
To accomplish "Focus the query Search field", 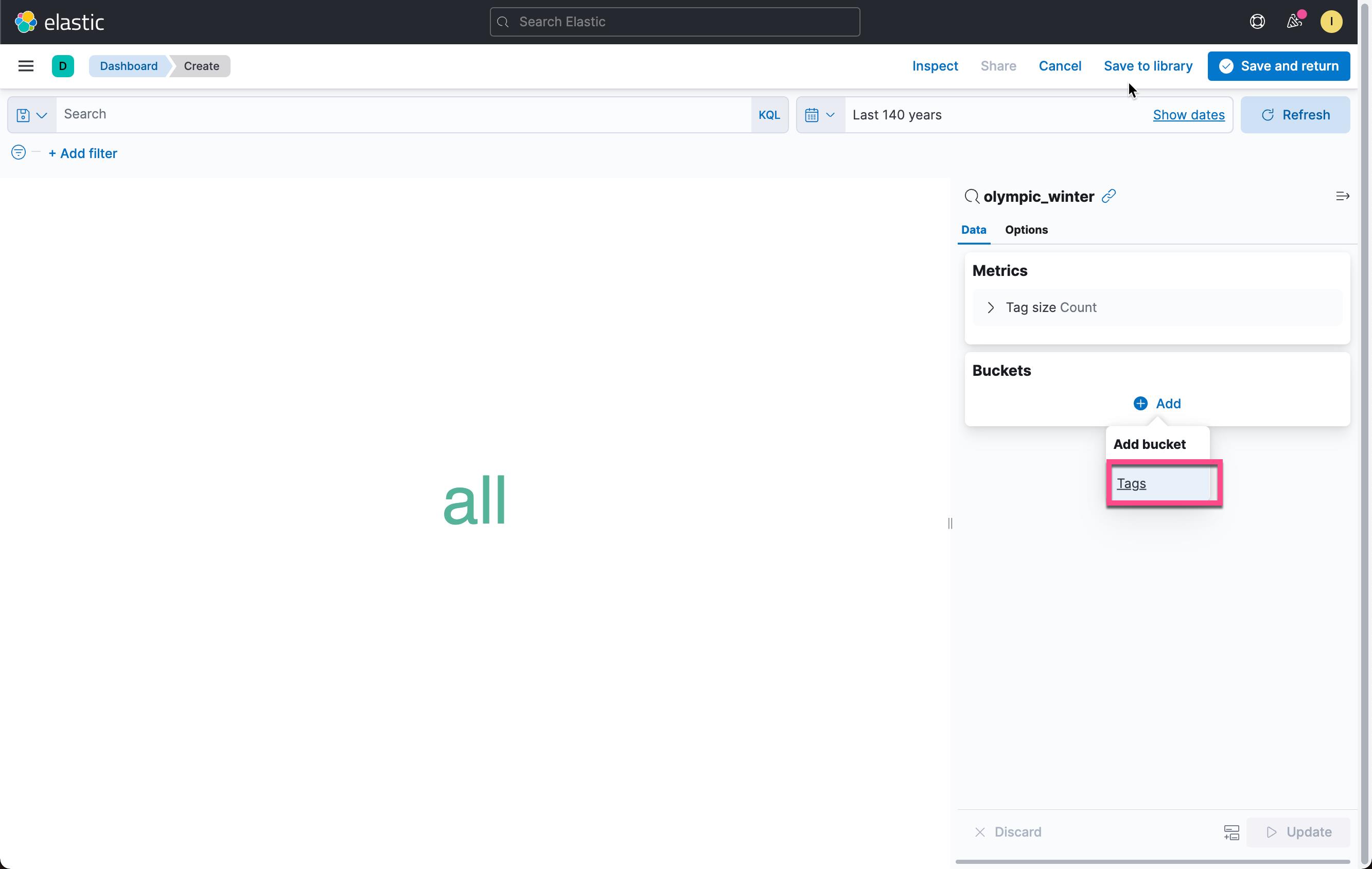I will [403, 115].
